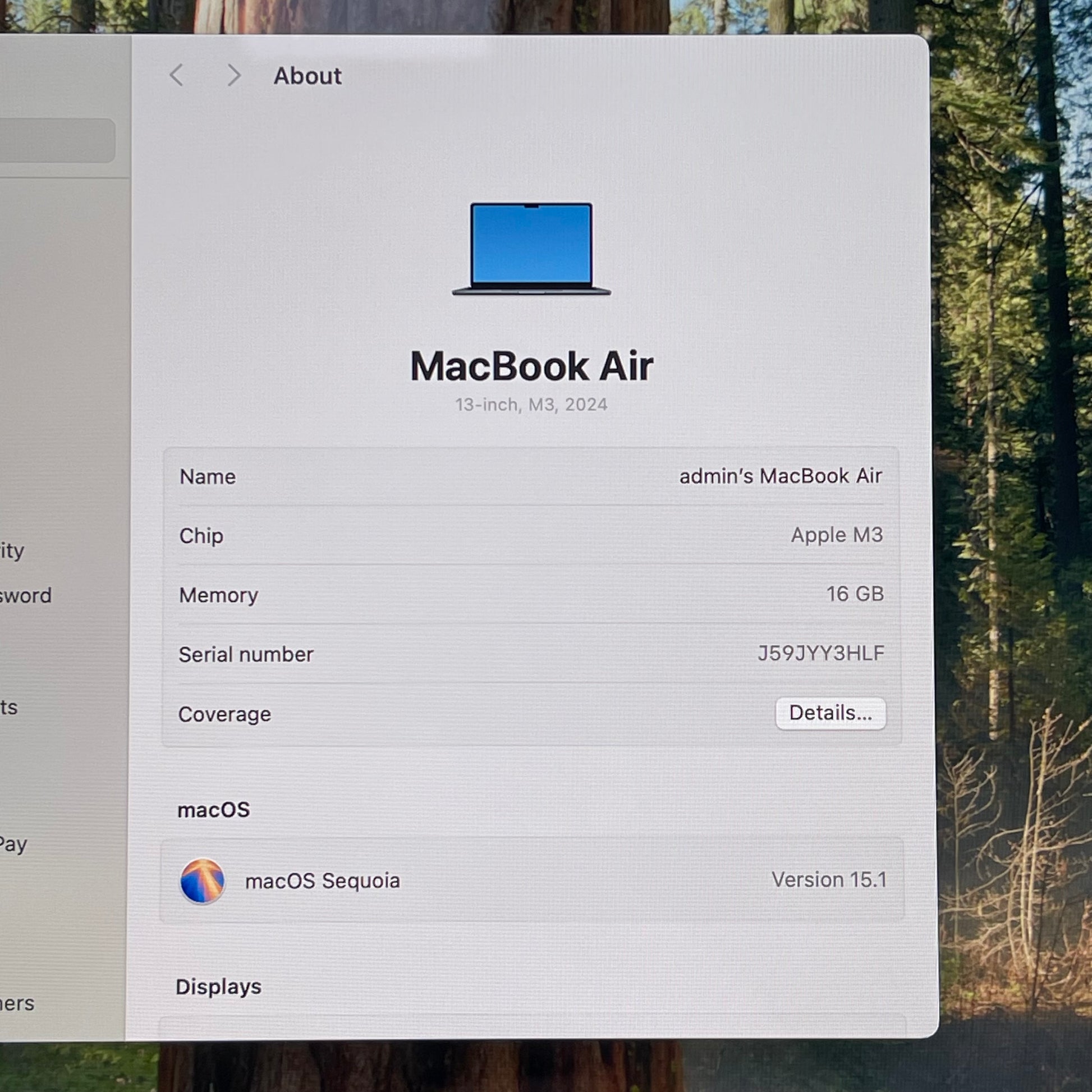1092x1092 pixels.
Task: Open sidebar item ending in "sword"
Action: coord(26,595)
